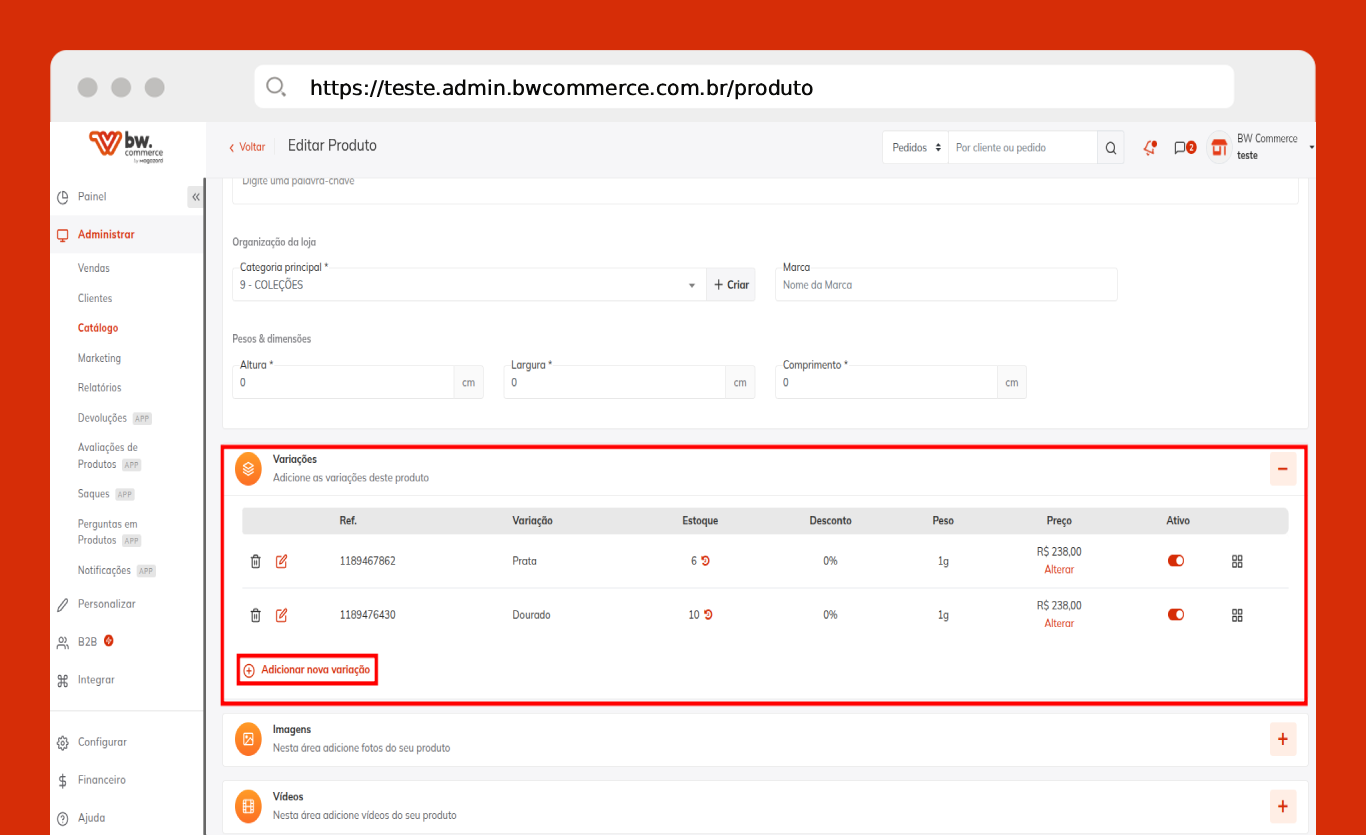Screen dimensions: 1366x835
Task: Delete the Prata variation with trash icon
Action: (x=255, y=561)
